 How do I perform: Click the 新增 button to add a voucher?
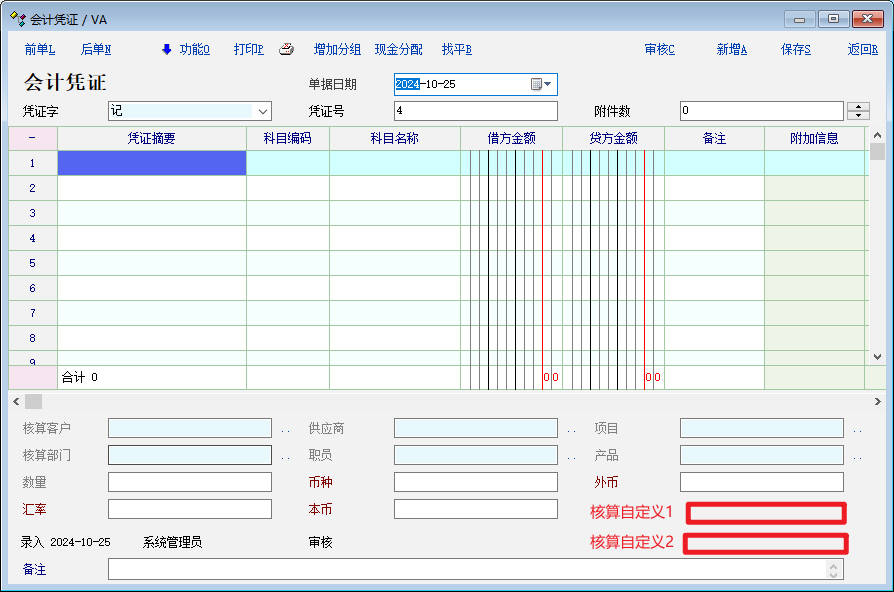[x=731, y=50]
